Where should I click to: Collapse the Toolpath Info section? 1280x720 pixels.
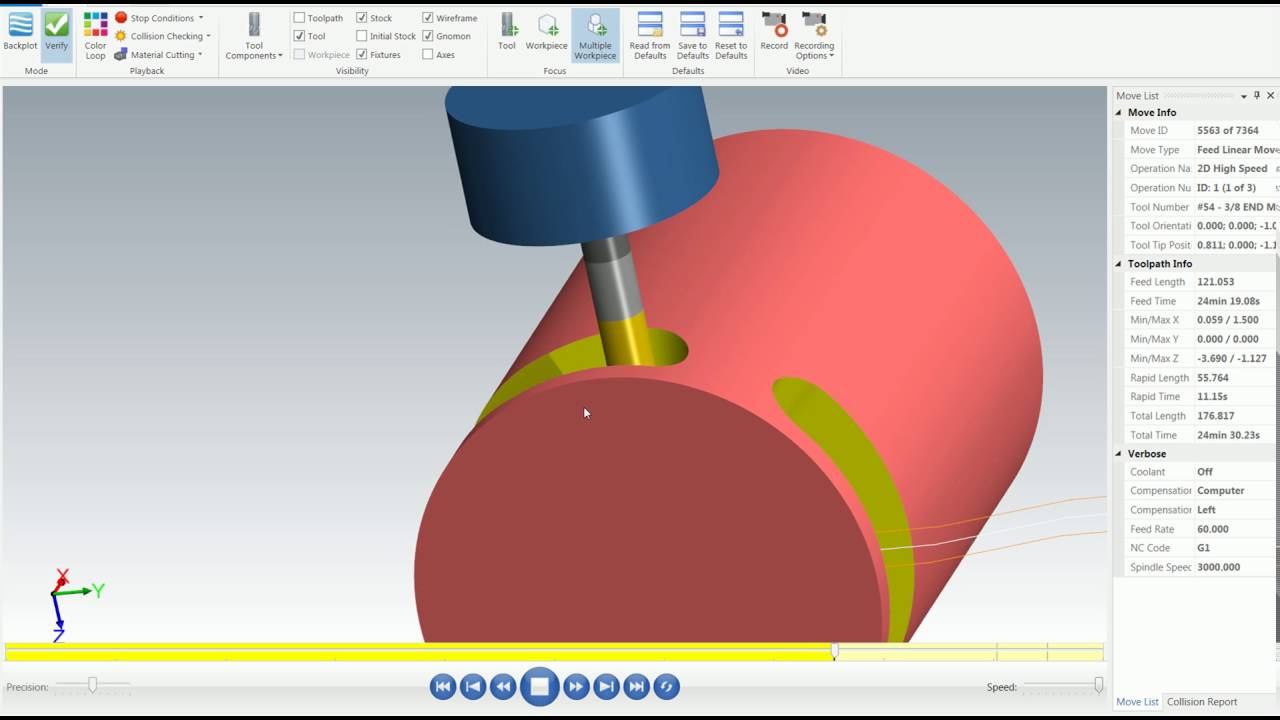[x=1120, y=264]
